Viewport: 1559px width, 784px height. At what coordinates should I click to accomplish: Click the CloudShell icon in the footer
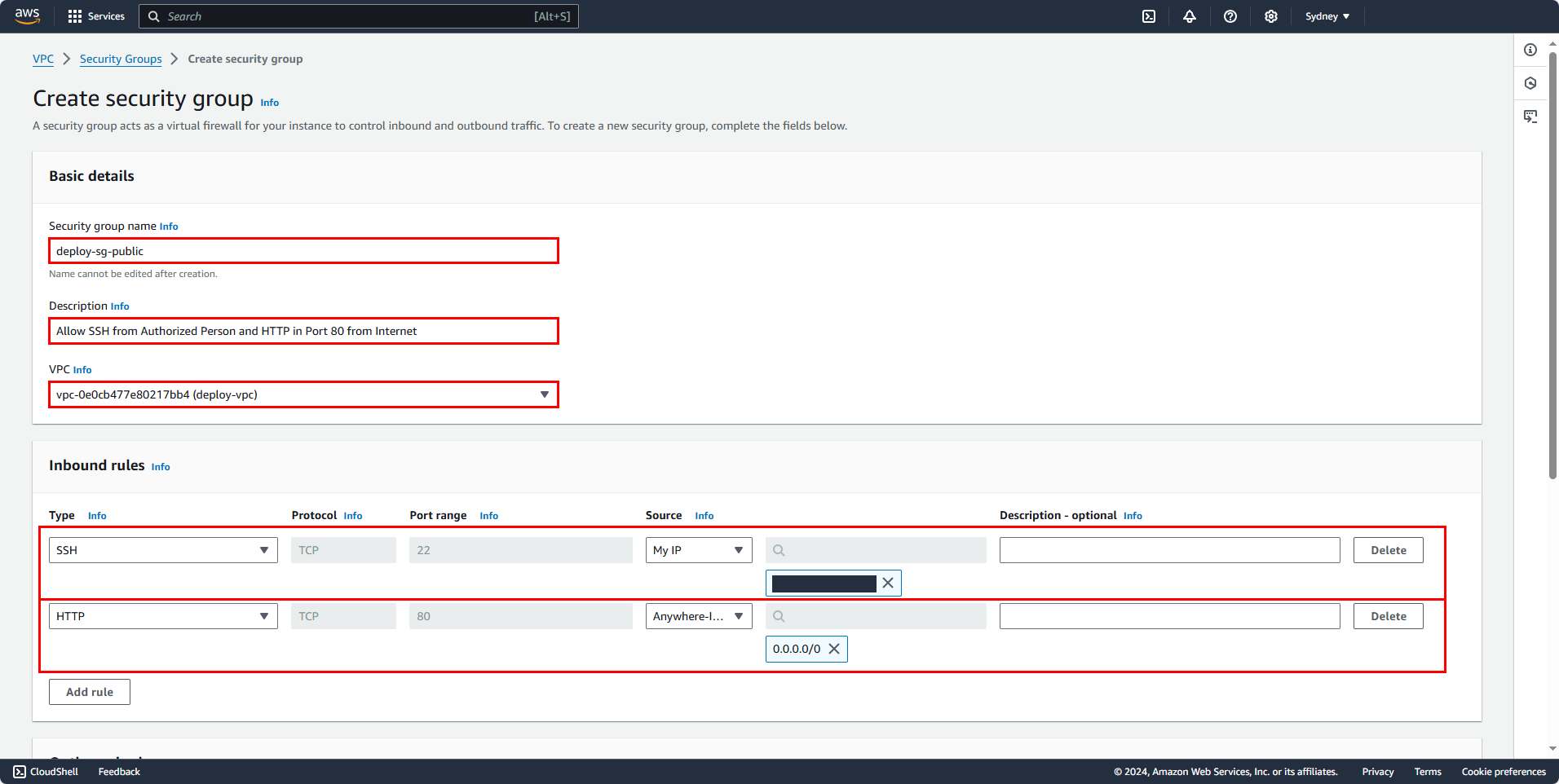[x=20, y=772]
